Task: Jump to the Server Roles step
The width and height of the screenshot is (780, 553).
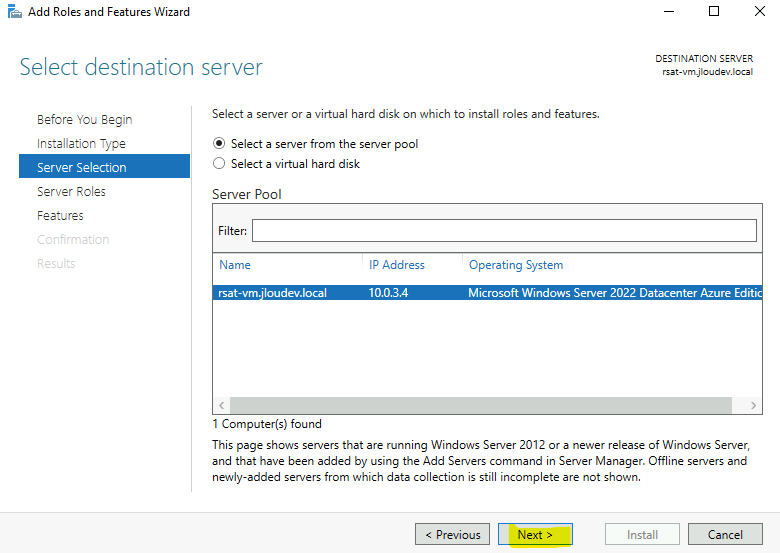Action: point(71,191)
